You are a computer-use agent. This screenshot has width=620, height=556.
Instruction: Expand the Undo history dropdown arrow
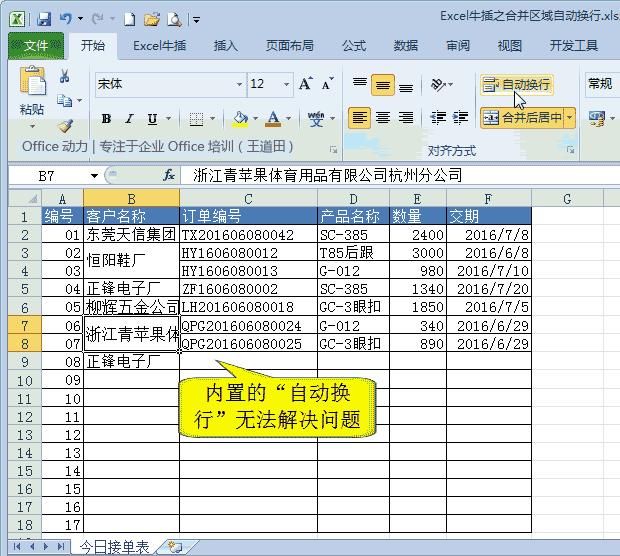80,19
